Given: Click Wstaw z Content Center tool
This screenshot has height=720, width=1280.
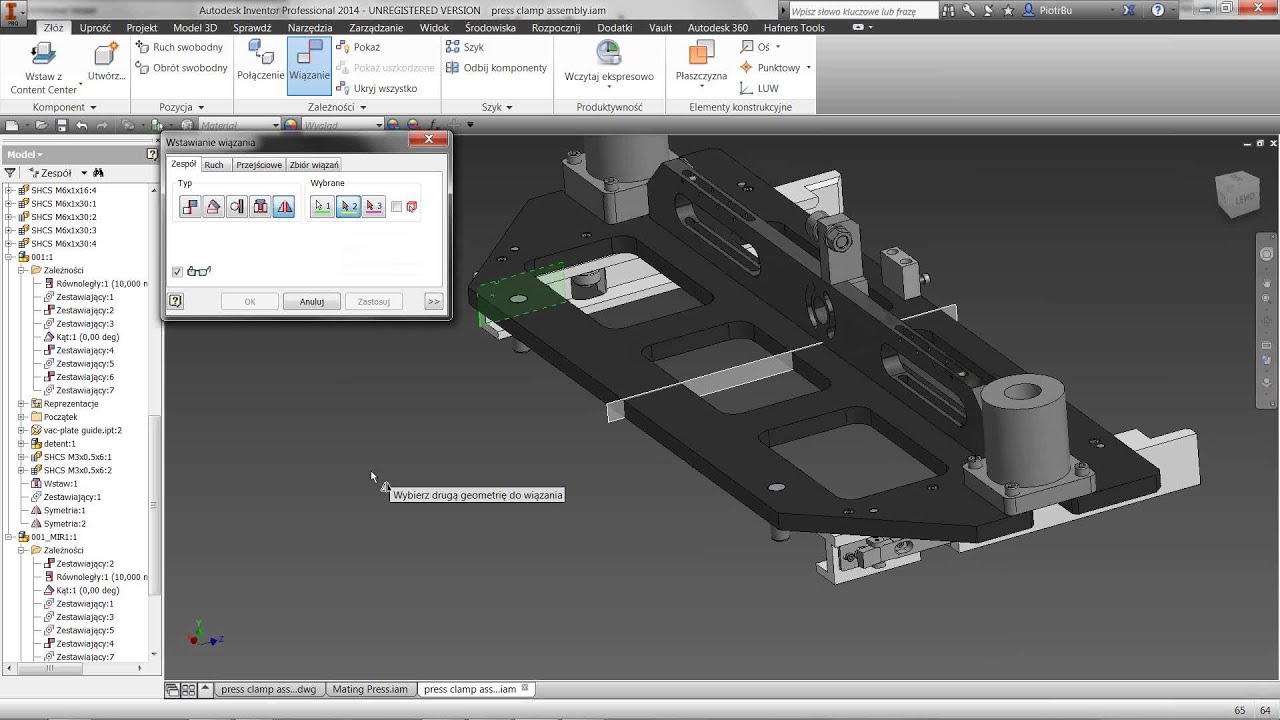Looking at the screenshot, I should (44, 67).
